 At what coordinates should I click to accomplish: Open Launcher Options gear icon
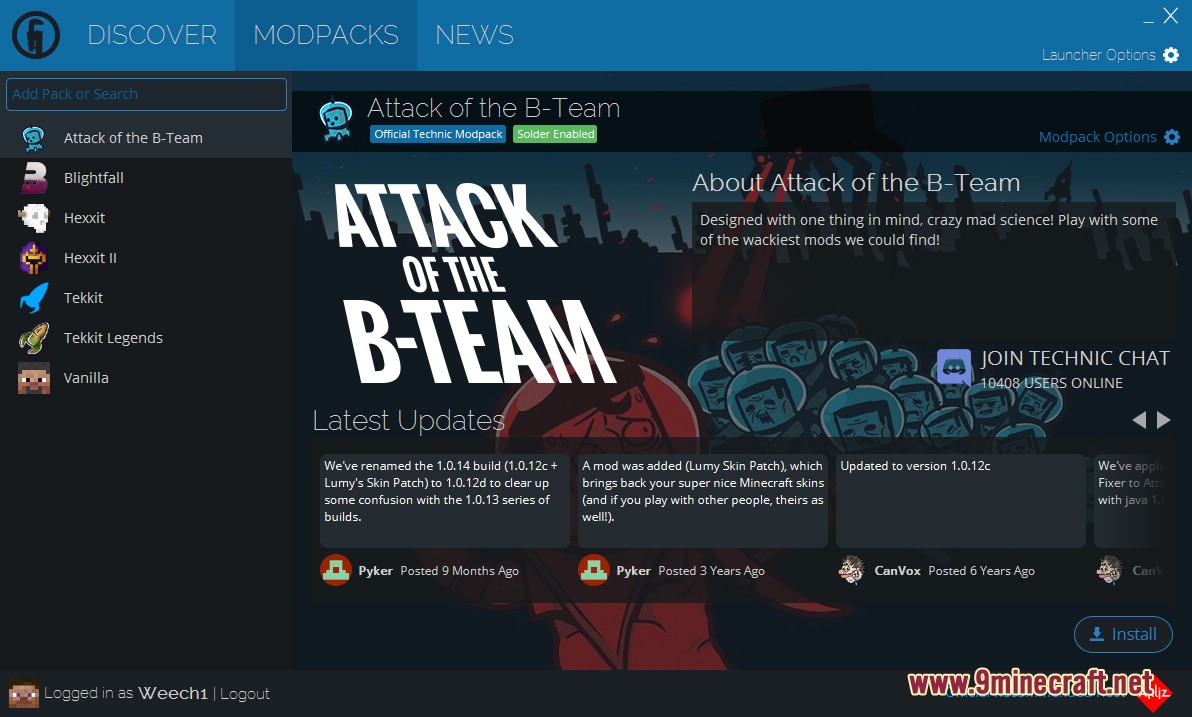1171,55
